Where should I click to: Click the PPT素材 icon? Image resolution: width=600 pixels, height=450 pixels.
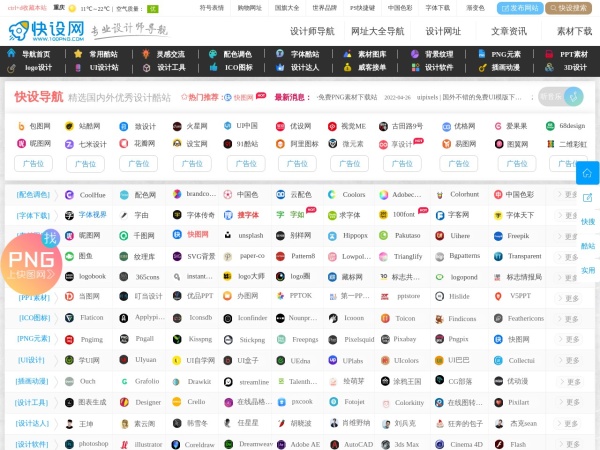tap(549, 54)
